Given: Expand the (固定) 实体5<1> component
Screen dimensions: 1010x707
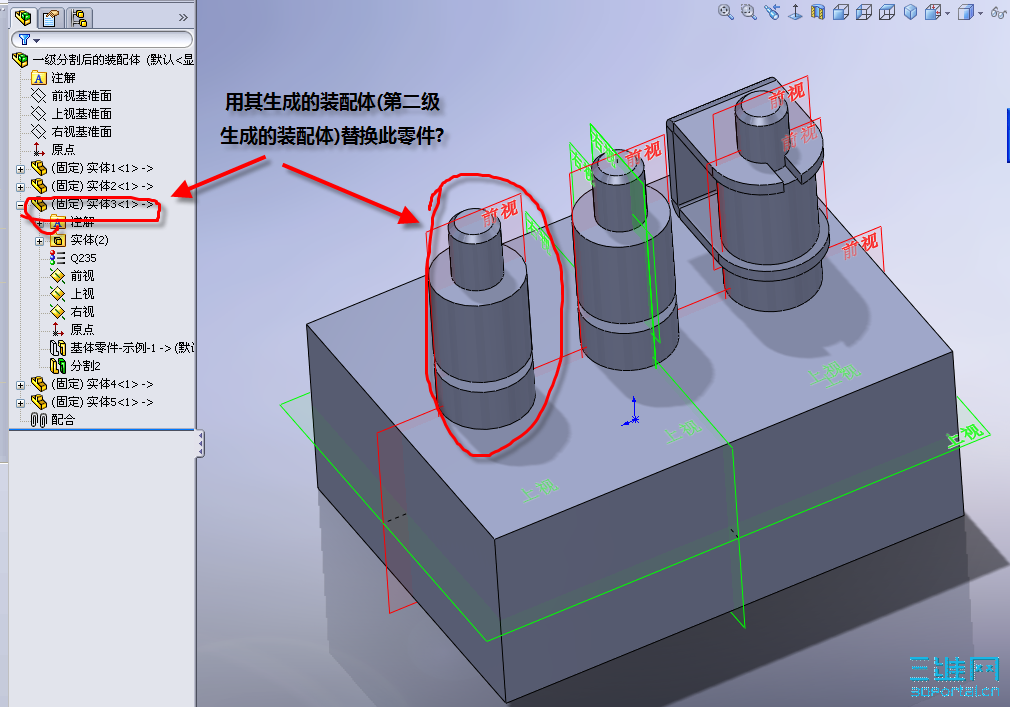Looking at the screenshot, I should click(x=21, y=403).
